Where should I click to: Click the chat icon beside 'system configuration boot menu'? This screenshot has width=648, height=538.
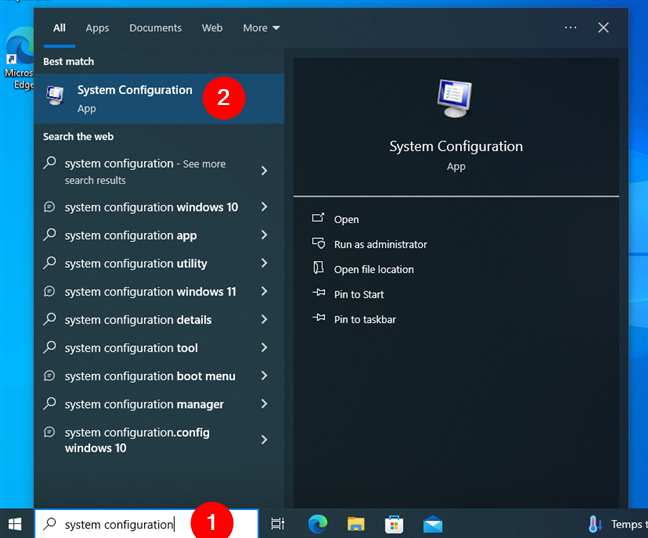pyautogui.click(x=49, y=376)
